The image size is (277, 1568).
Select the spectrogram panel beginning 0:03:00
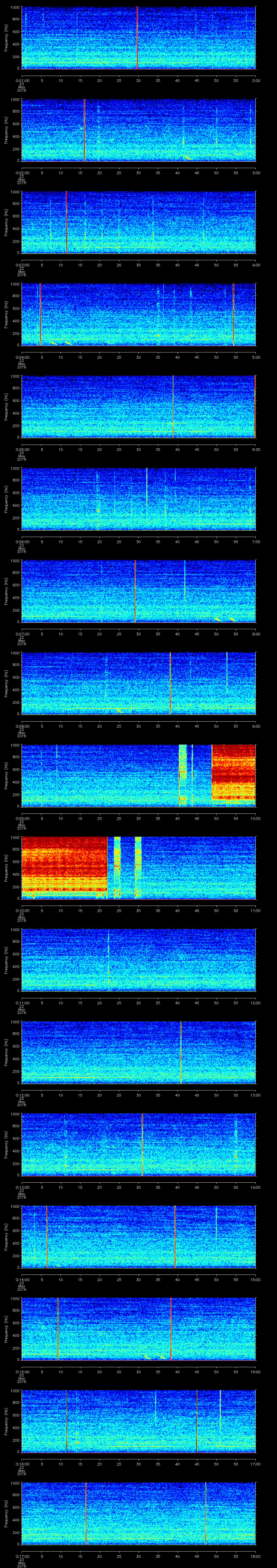tap(139, 222)
